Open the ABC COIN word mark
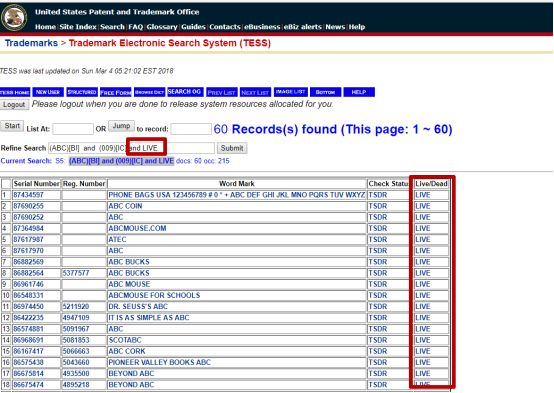Image resolution: width=554 pixels, height=393 pixels. point(125,206)
